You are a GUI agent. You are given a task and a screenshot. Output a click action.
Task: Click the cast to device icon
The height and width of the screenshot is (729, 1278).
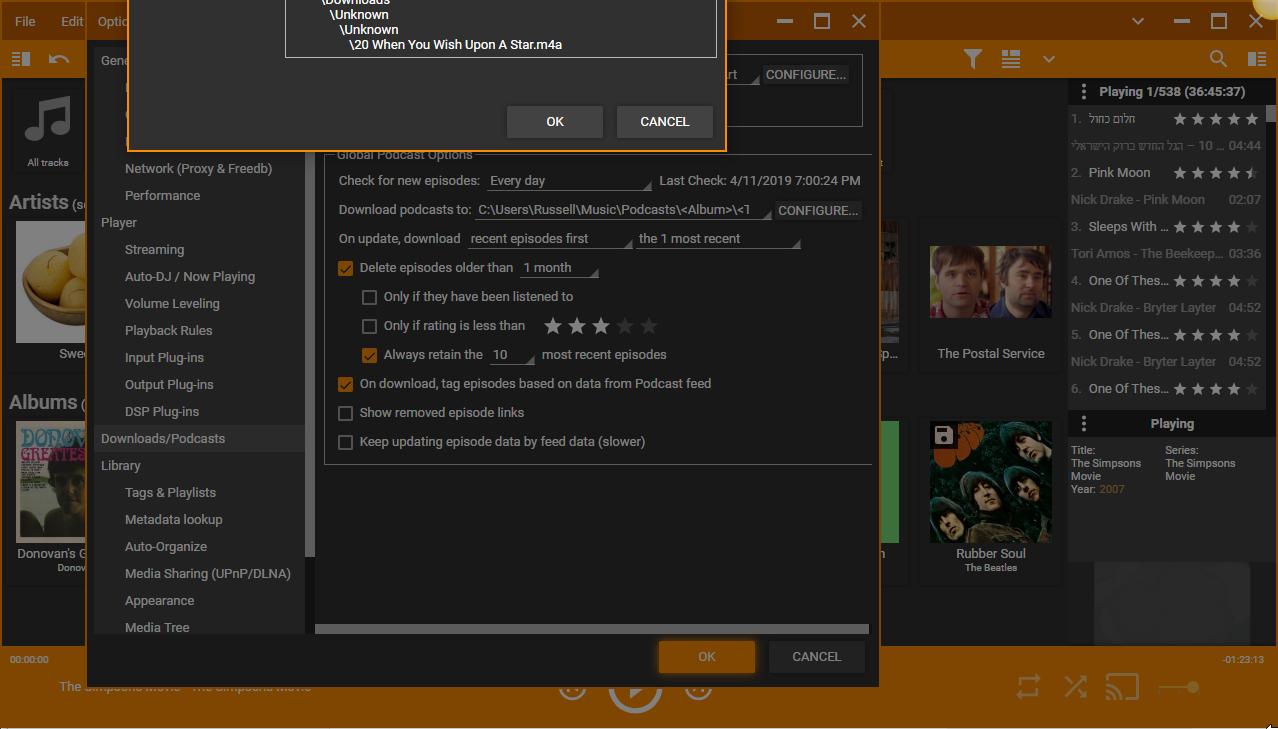pos(1122,687)
